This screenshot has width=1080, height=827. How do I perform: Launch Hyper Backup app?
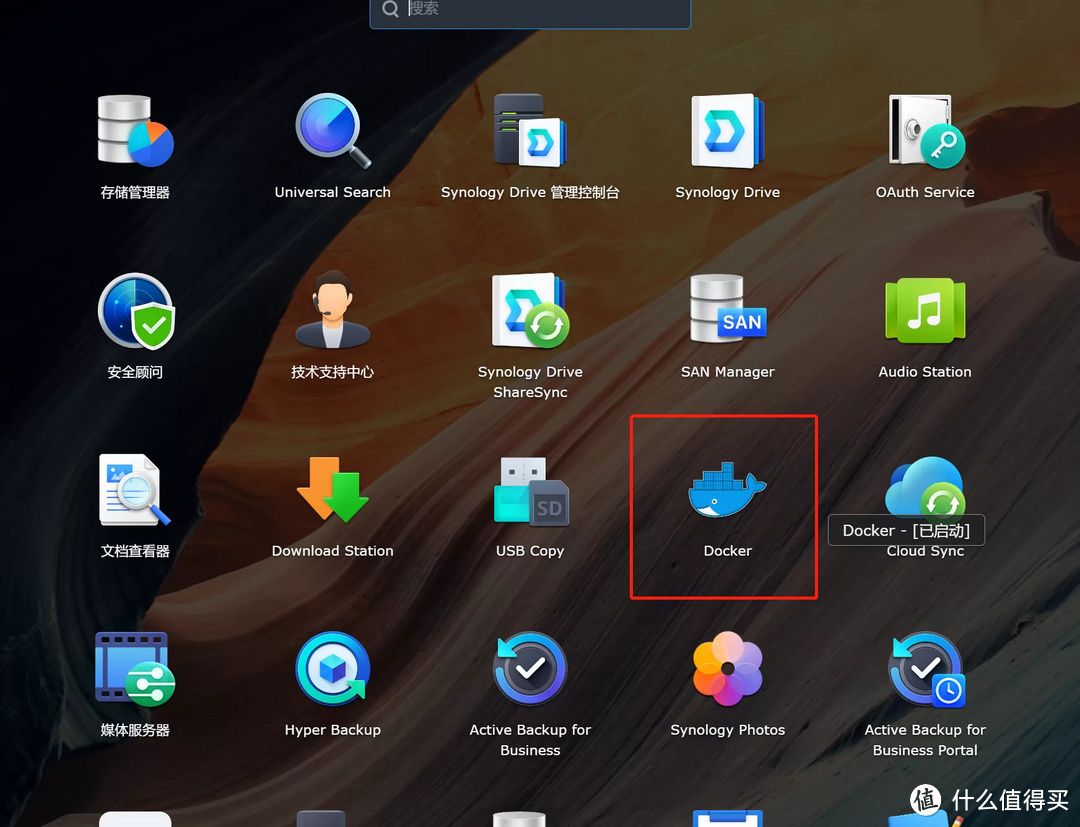pos(333,669)
